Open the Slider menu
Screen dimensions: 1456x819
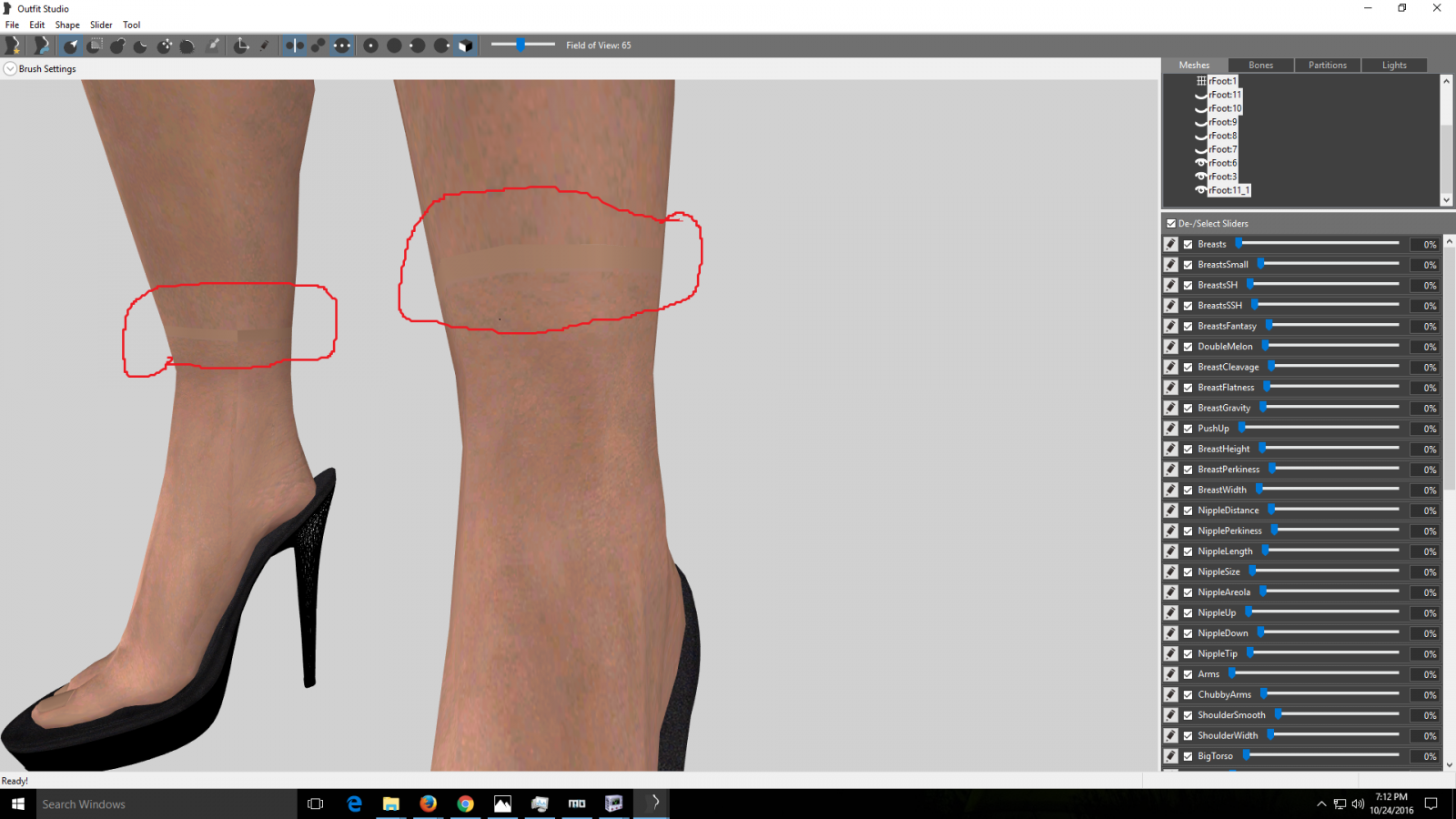point(100,25)
